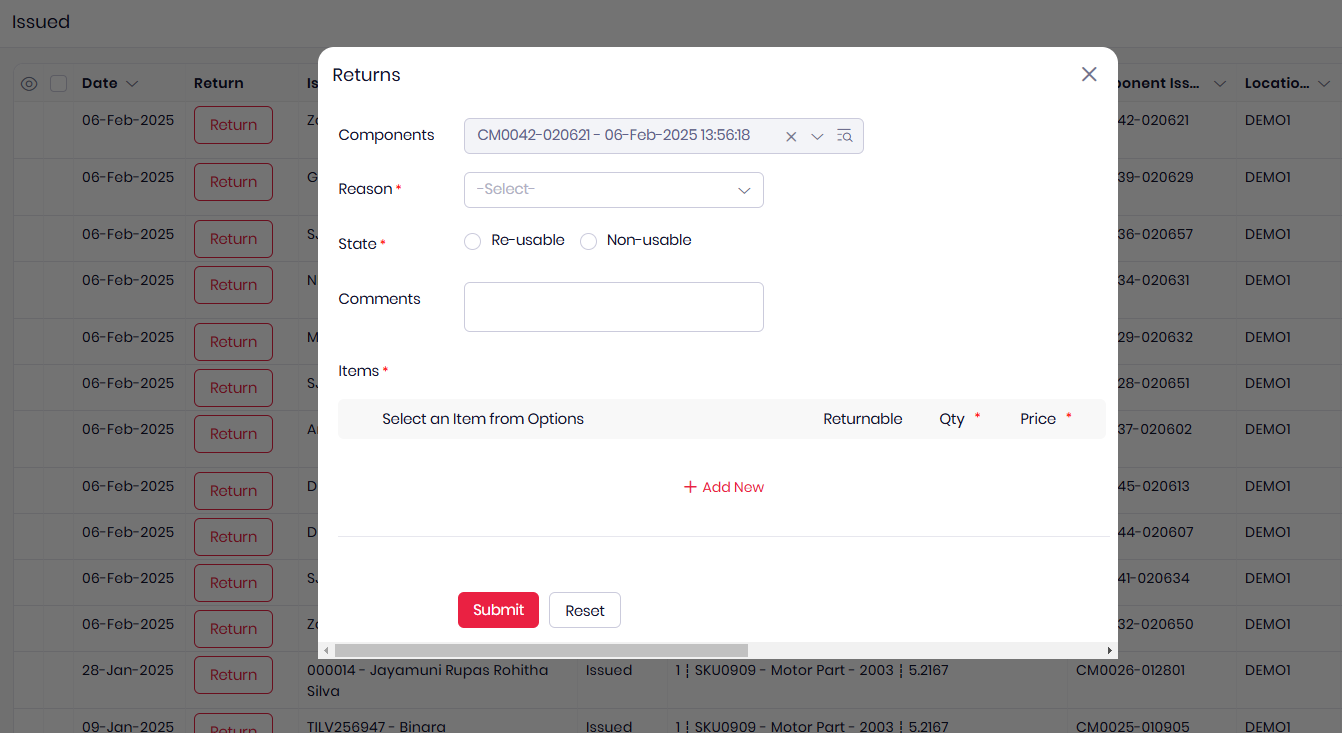The height and width of the screenshot is (733, 1342).
Task: Expand the Components dropdown chevron
Action: [x=817, y=137]
